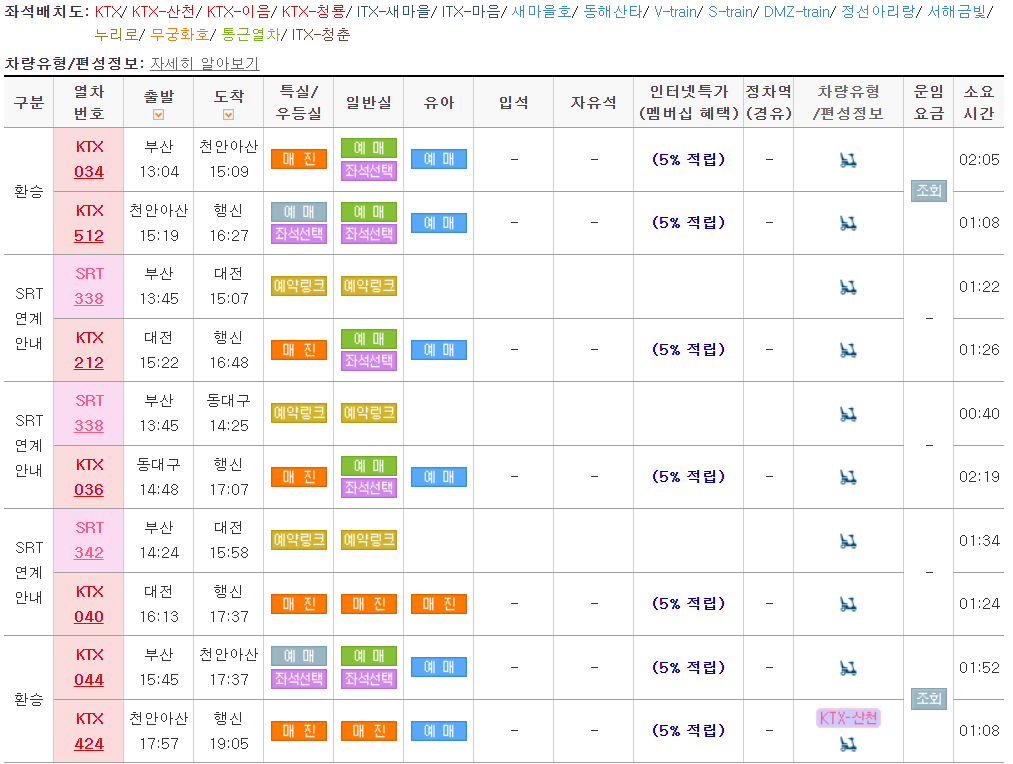Open seat icon for SRT 338 to 대전
The height and width of the screenshot is (764, 1013).
[848, 287]
